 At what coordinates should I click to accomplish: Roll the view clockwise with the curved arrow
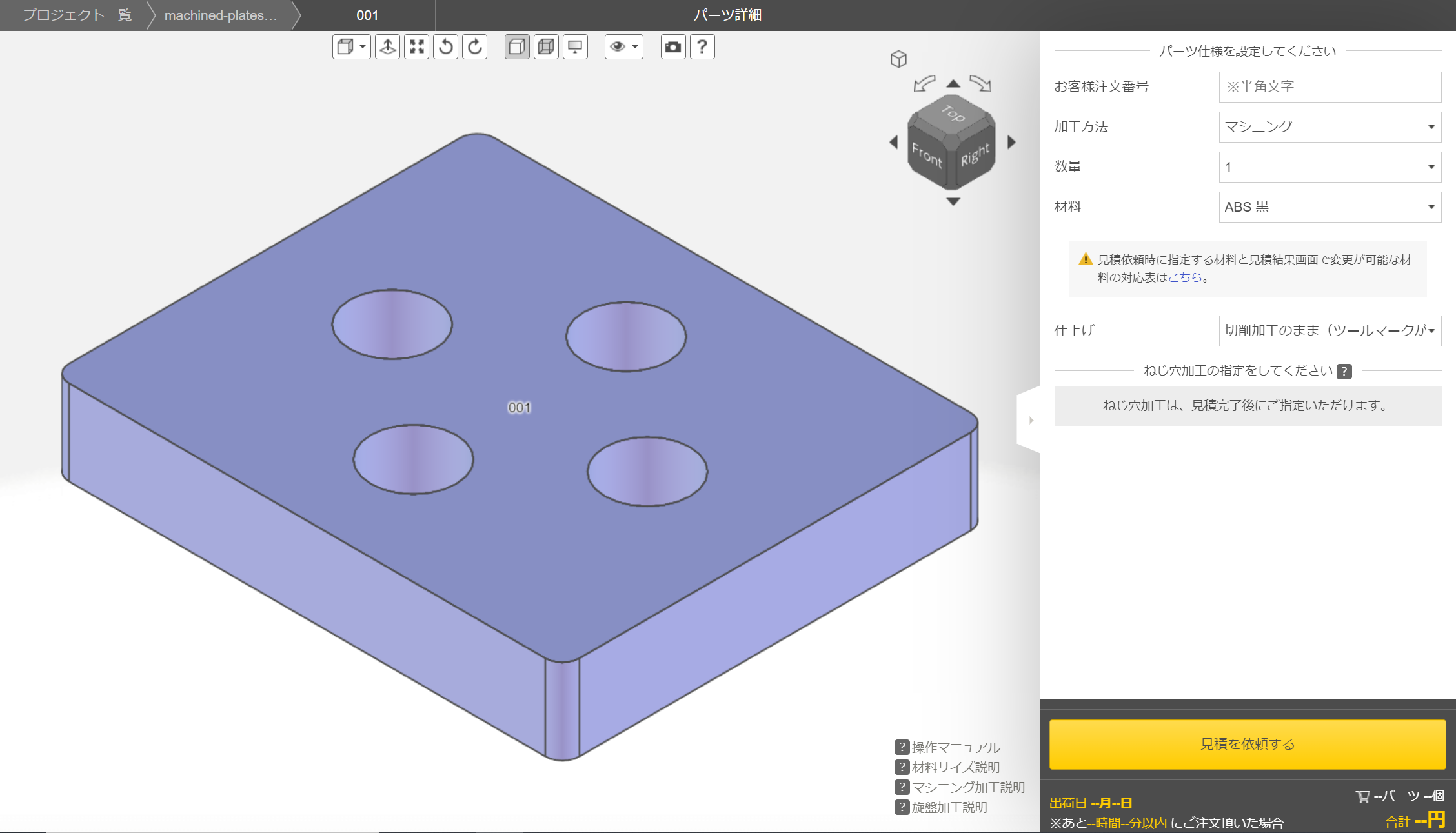point(980,83)
